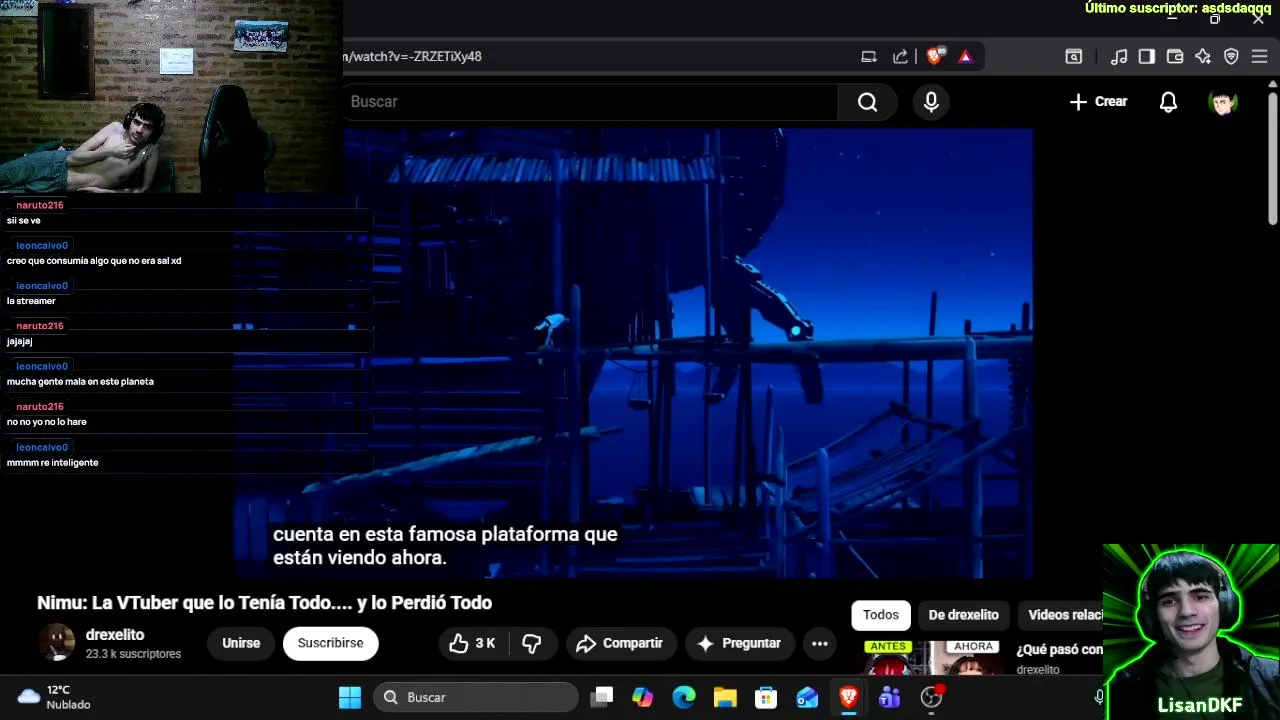Click chat message 'mucha gente mala en este planeta'
Image resolution: width=1280 pixels, height=720 pixels.
(80, 382)
